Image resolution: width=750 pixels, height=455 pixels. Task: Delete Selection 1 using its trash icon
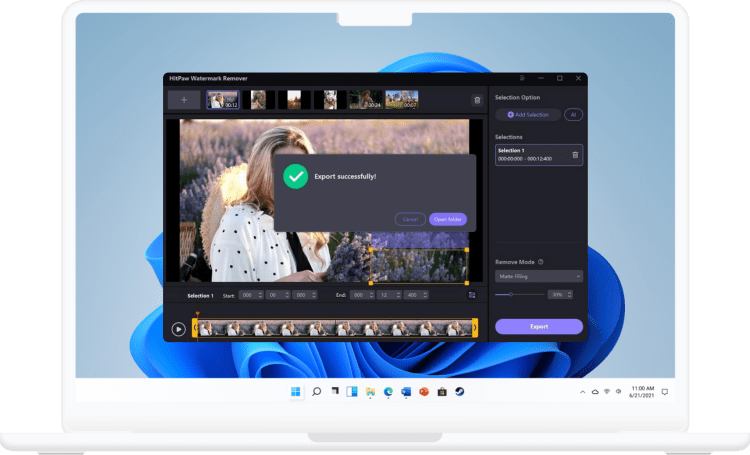574,154
